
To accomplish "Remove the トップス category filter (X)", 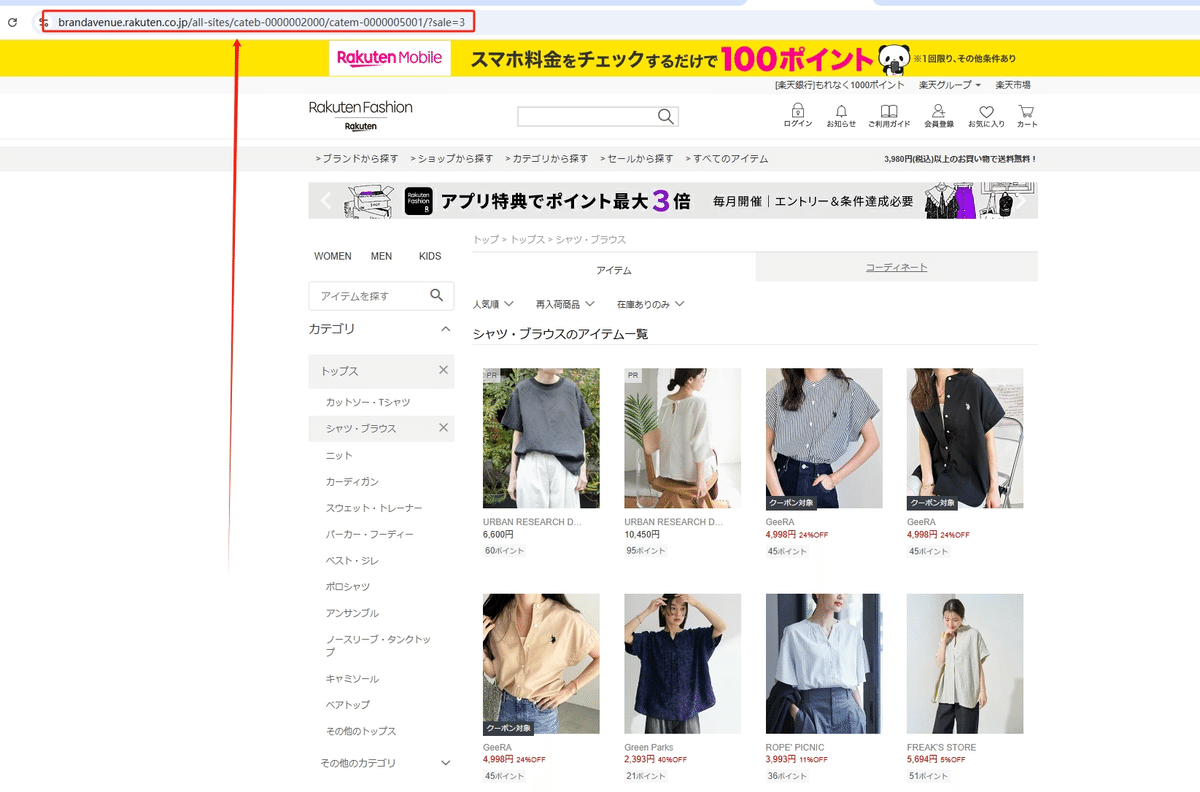I will 443,370.
